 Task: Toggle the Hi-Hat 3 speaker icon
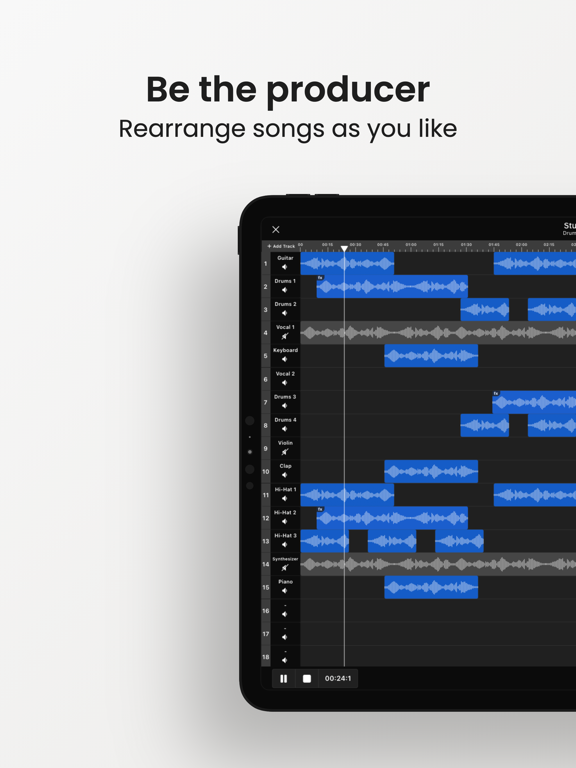[285, 544]
